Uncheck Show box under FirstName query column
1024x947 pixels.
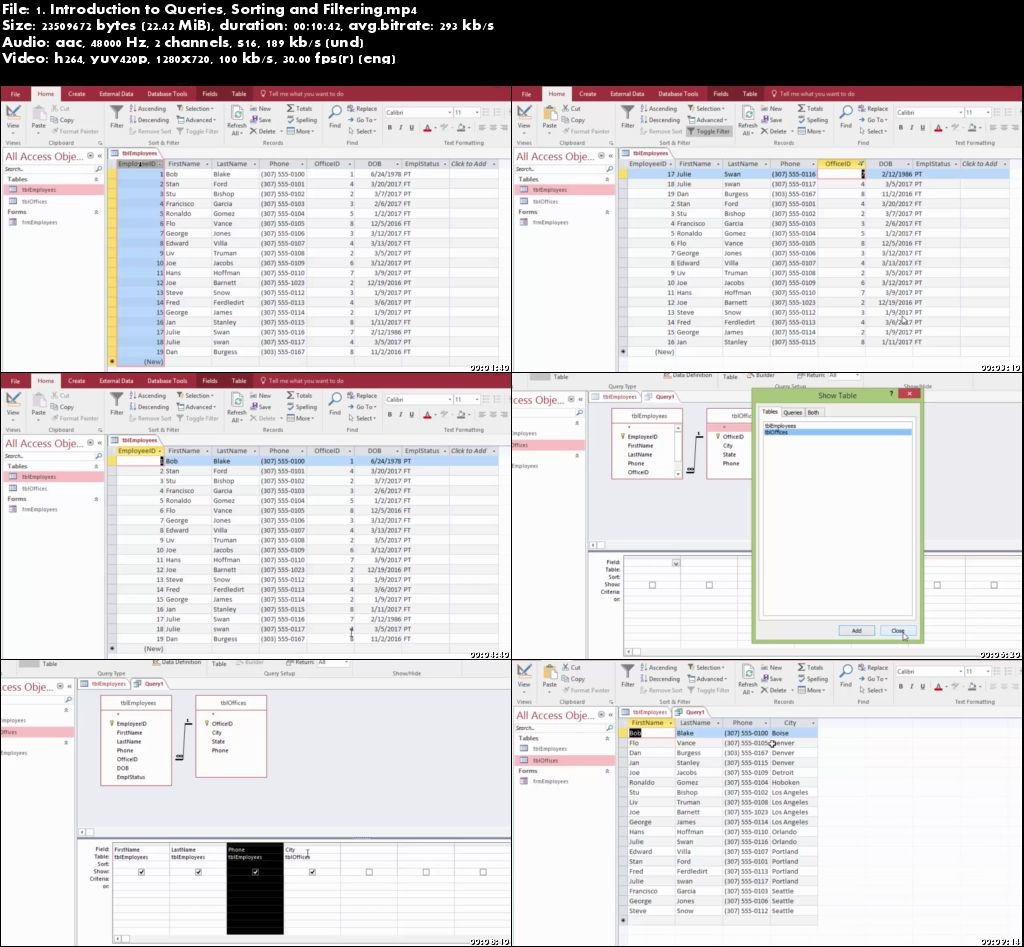click(x=141, y=872)
